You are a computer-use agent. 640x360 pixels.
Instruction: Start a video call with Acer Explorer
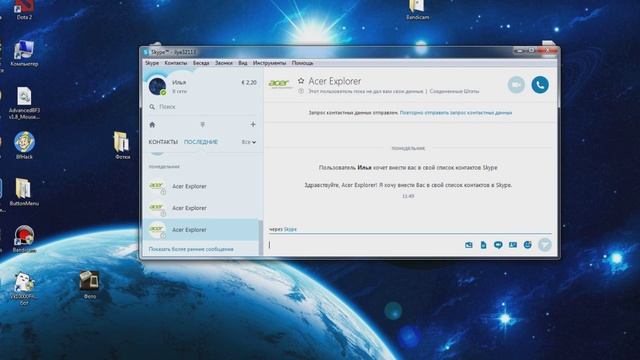[x=516, y=85]
